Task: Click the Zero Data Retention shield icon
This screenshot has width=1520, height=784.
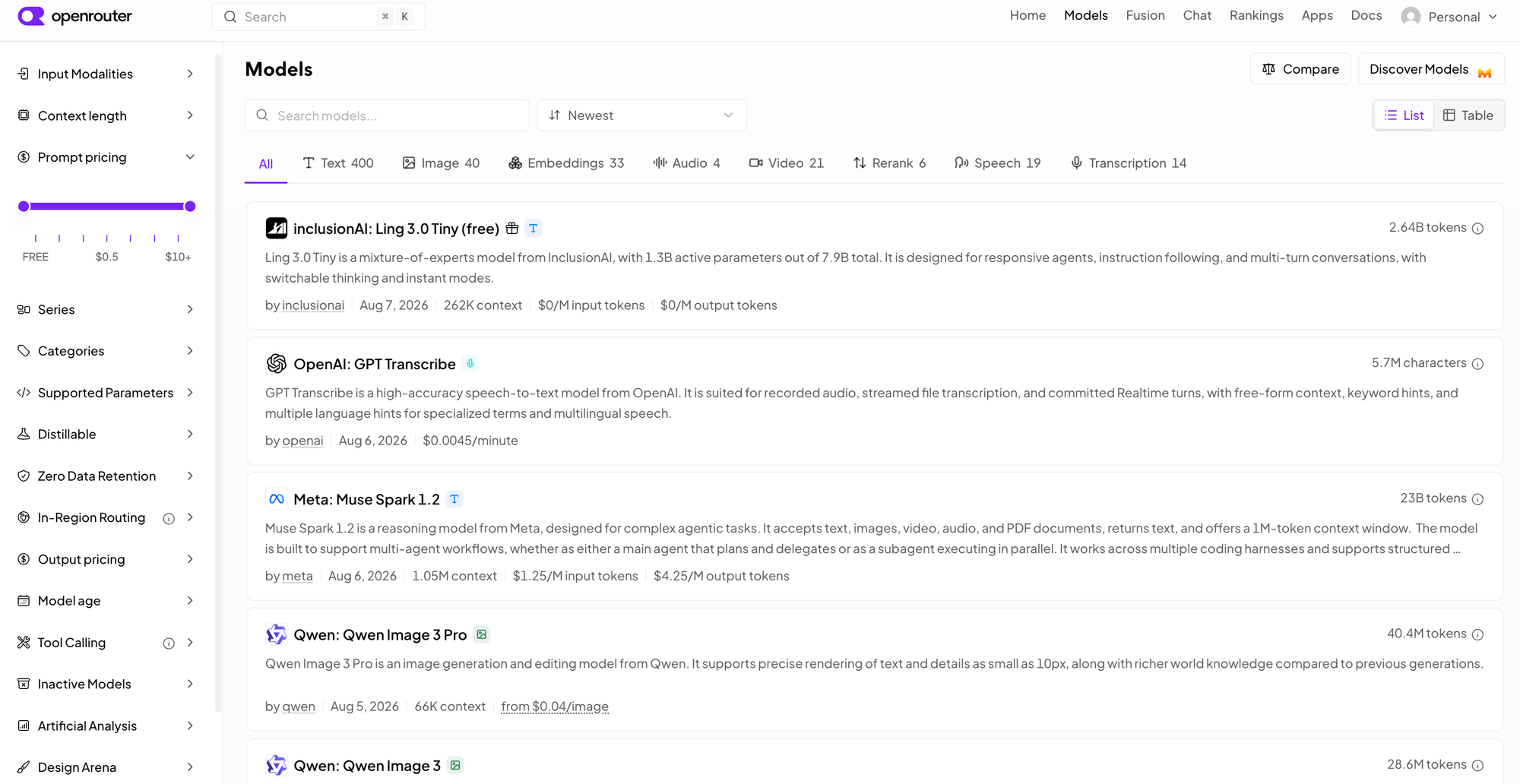Action: tap(24, 476)
